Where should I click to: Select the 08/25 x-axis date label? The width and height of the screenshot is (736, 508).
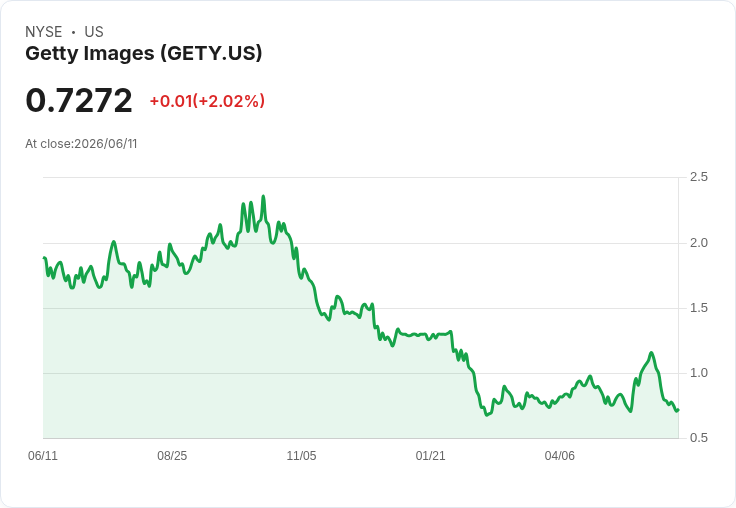tap(172, 455)
